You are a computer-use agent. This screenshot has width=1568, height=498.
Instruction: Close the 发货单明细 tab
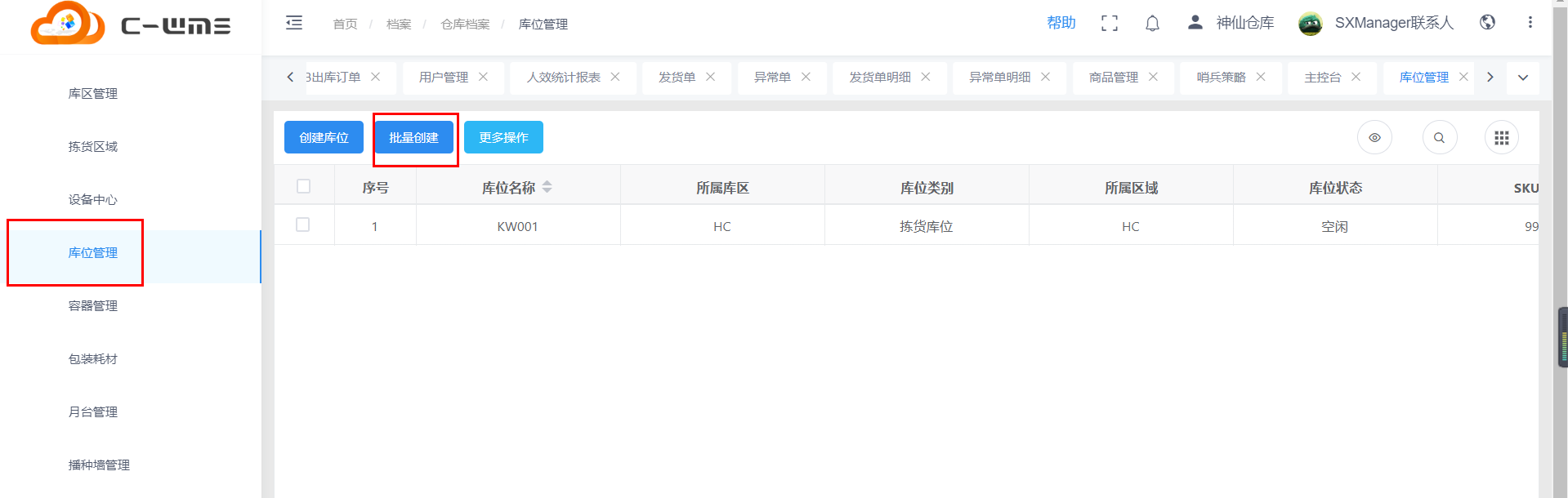coord(926,77)
